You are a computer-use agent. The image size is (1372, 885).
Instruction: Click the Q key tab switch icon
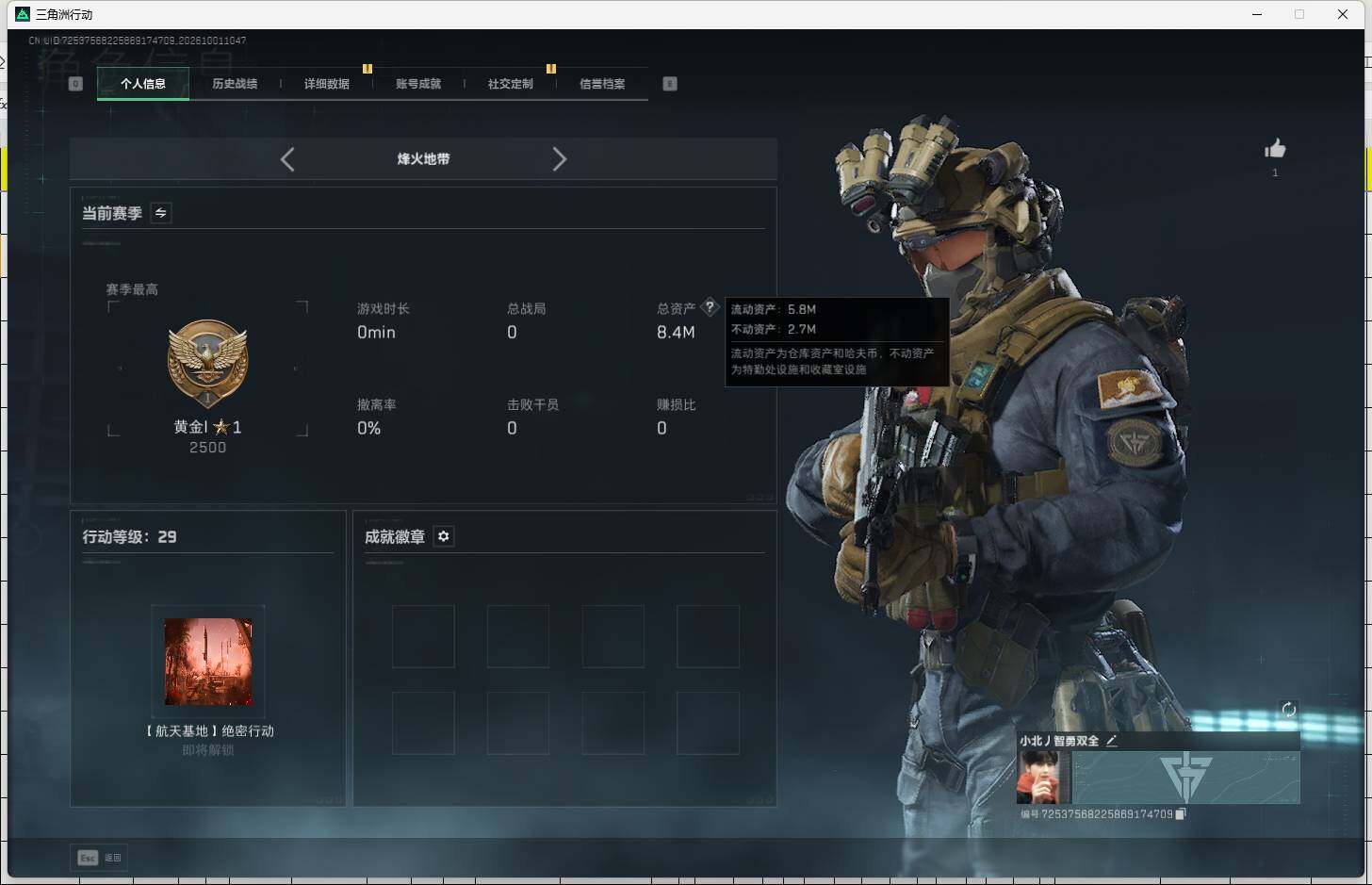76,84
